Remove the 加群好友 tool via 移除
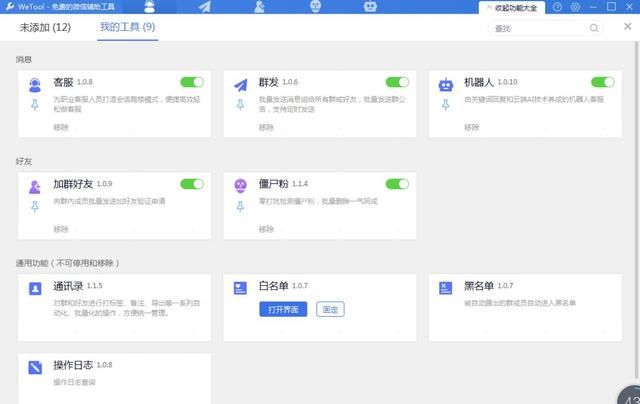 61,229
